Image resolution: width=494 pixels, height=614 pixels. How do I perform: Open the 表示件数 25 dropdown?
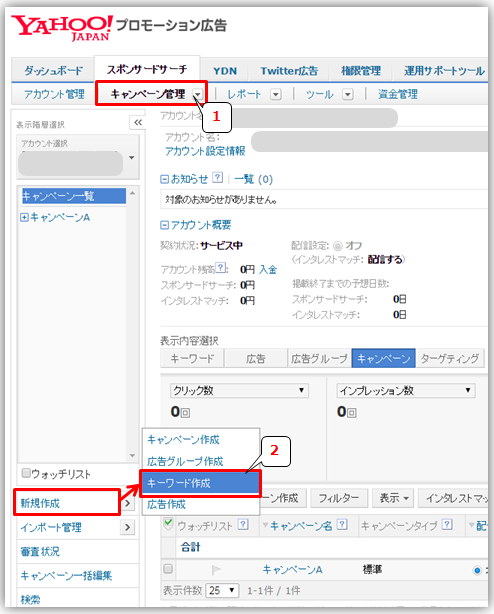click(x=222, y=590)
